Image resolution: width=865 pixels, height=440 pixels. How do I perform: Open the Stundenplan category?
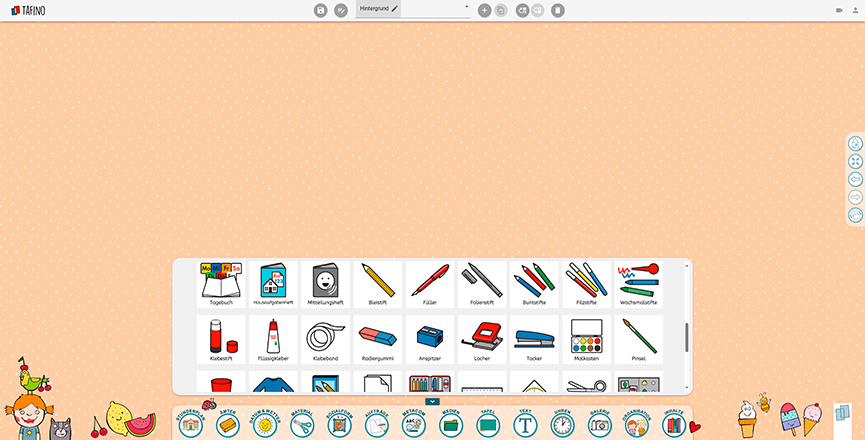[x=189, y=424]
